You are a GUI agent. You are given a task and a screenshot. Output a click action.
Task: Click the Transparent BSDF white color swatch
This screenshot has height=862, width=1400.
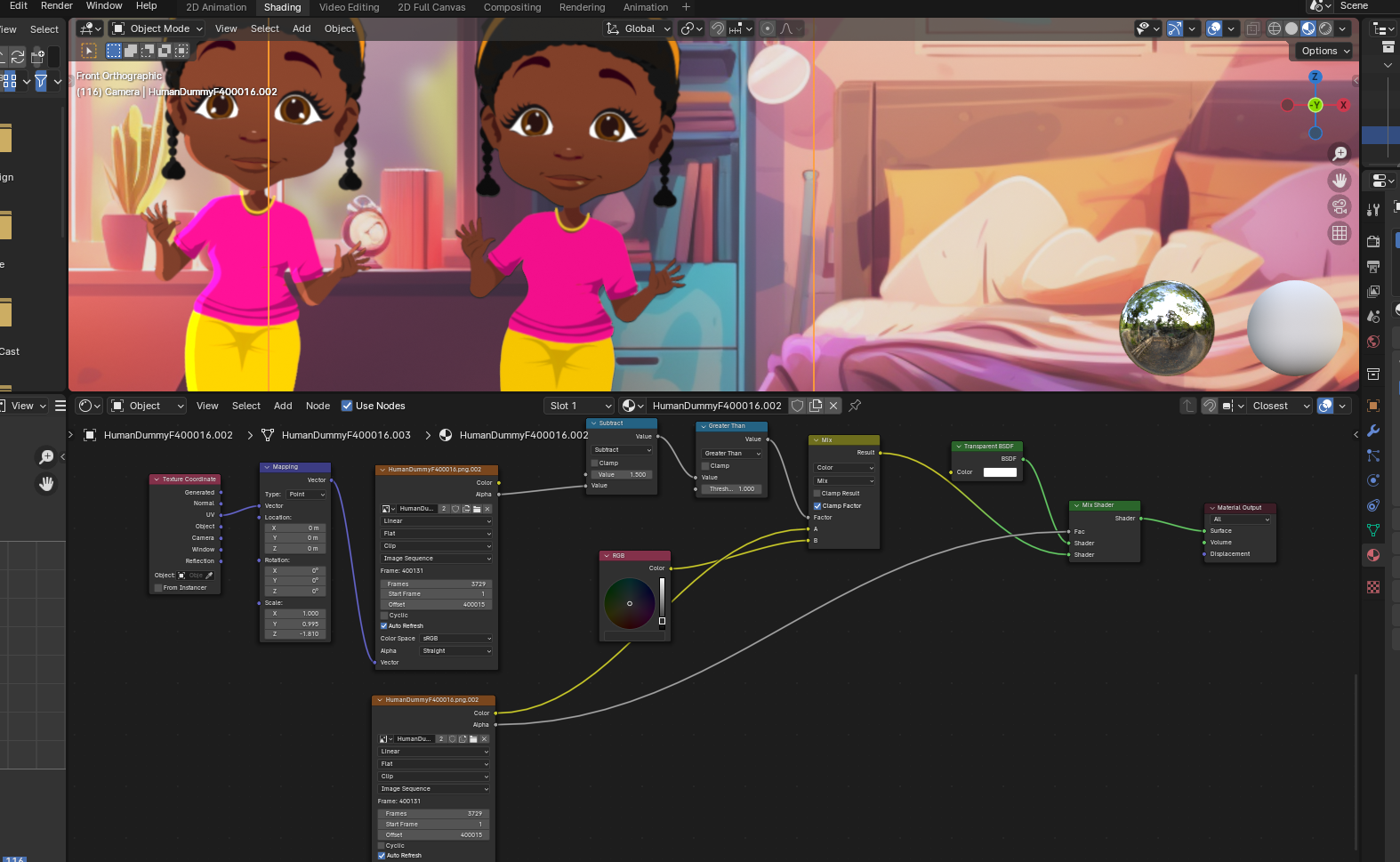coord(1000,472)
